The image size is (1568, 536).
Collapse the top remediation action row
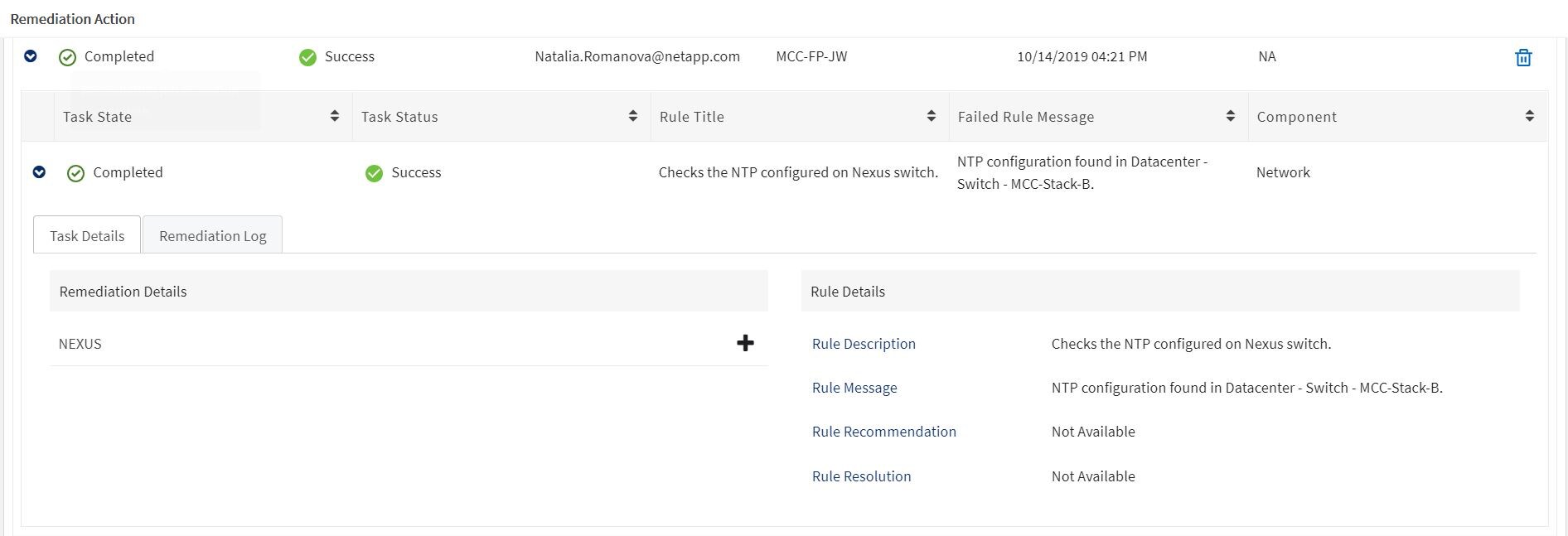click(31, 56)
